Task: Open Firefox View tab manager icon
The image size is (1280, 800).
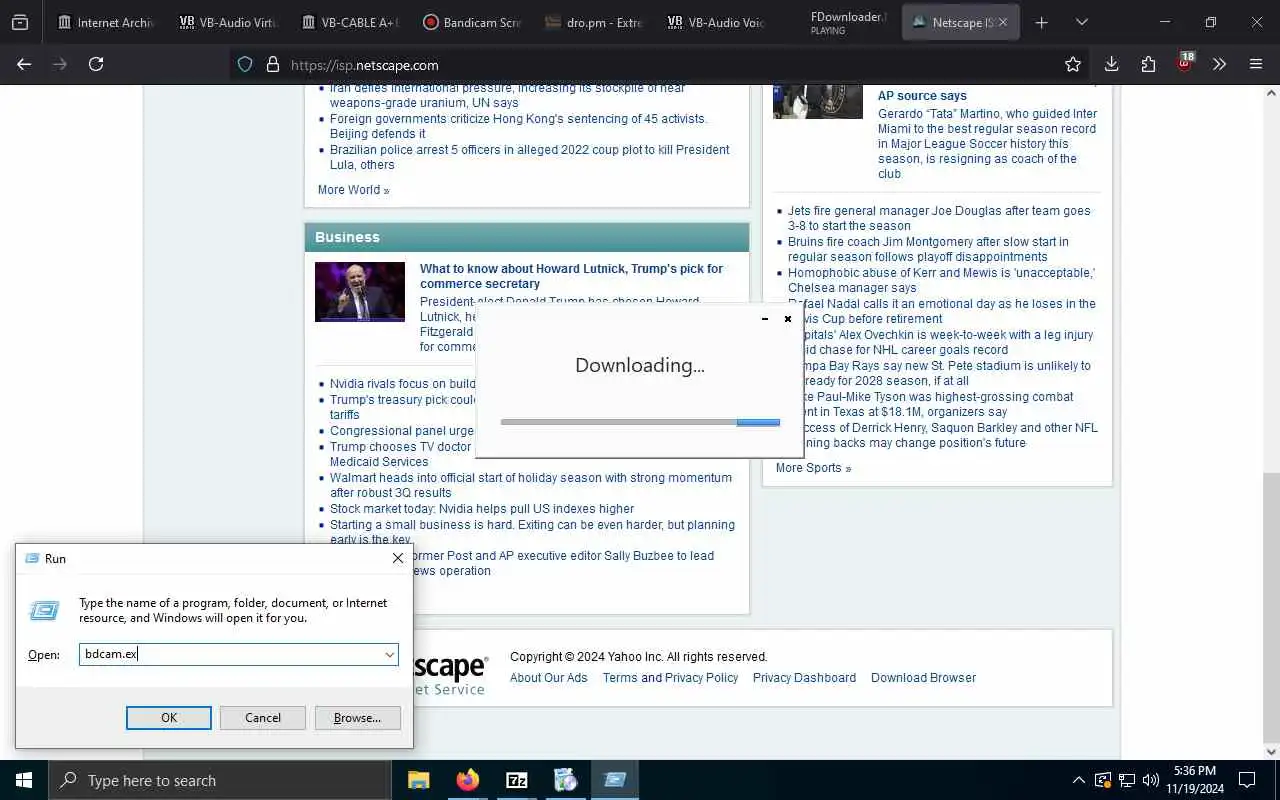Action: pyautogui.click(x=20, y=22)
